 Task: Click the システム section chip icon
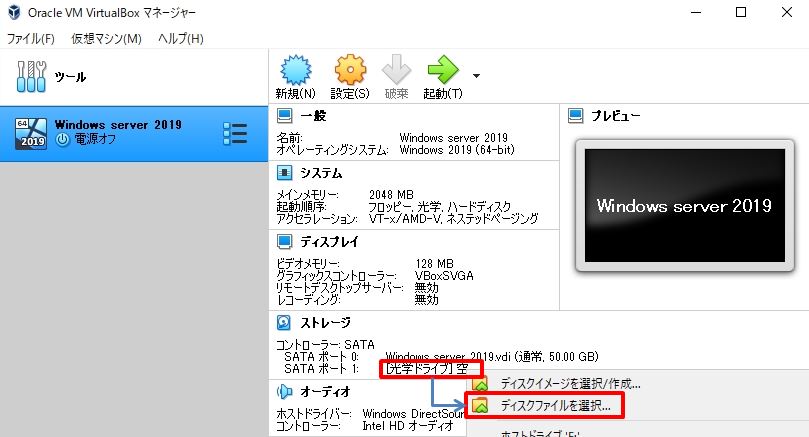284,173
